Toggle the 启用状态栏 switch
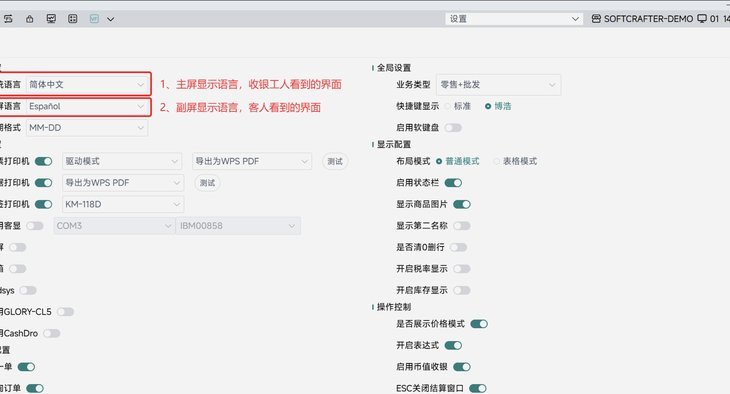730x394 pixels. coord(453,183)
